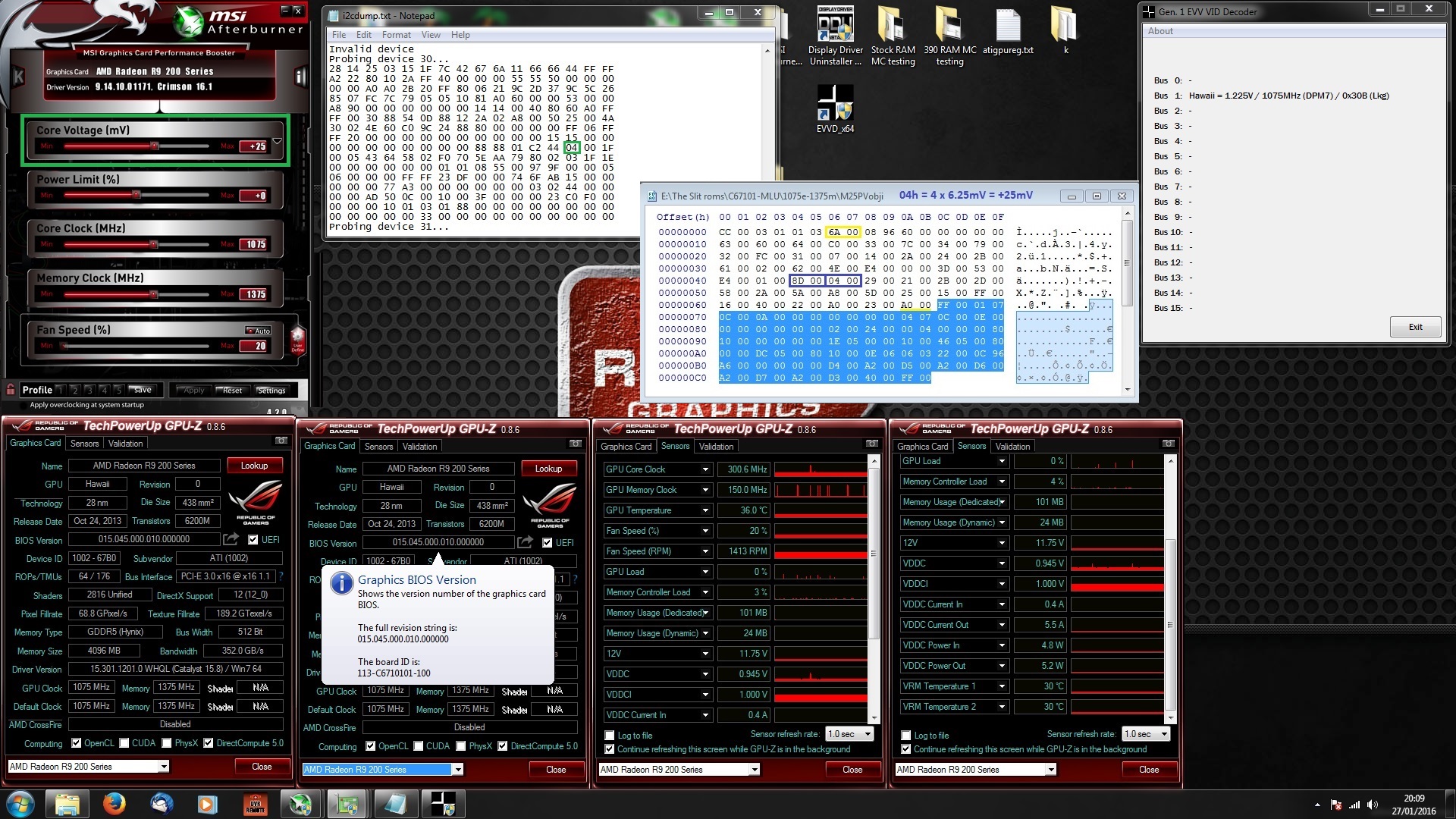Open Firefox from the taskbar

(115, 804)
